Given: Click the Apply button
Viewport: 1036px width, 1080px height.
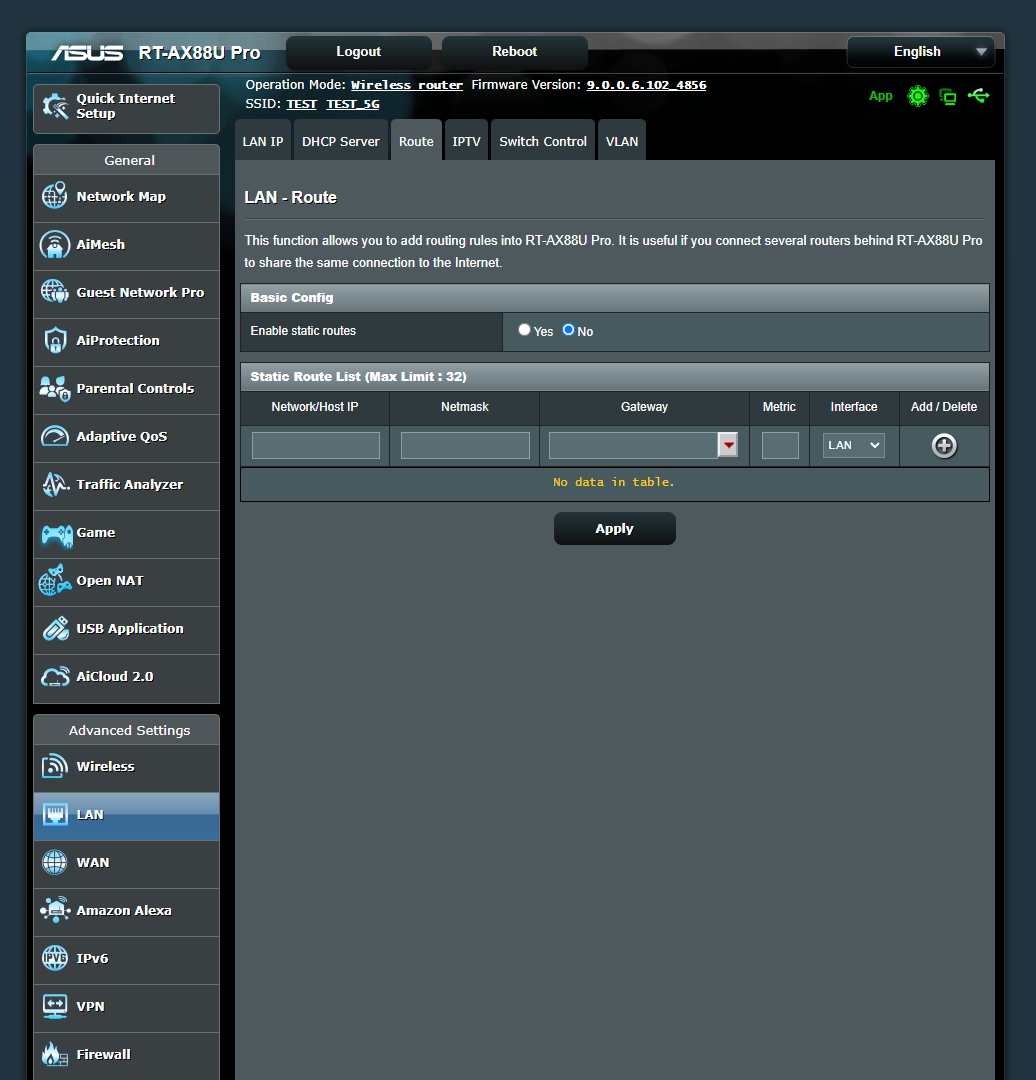Looking at the screenshot, I should tap(614, 528).
